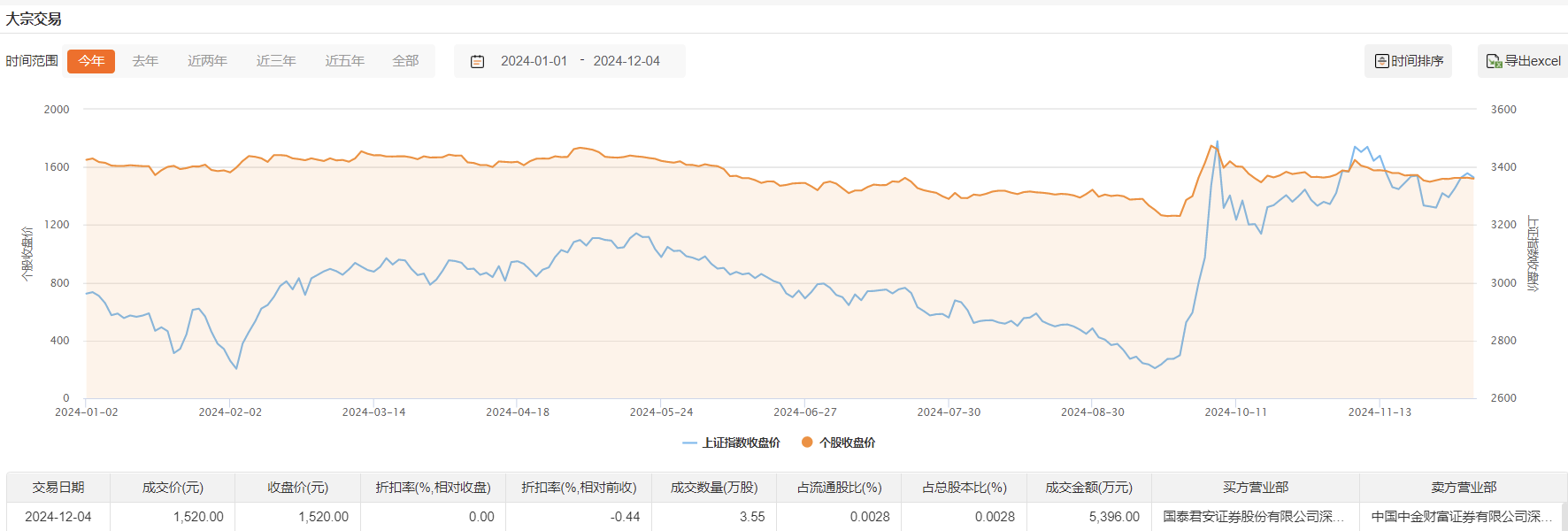The width and height of the screenshot is (1568, 531).
Task: Toggle the 个股收盘价 legend series
Action: click(x=838, y=442)
